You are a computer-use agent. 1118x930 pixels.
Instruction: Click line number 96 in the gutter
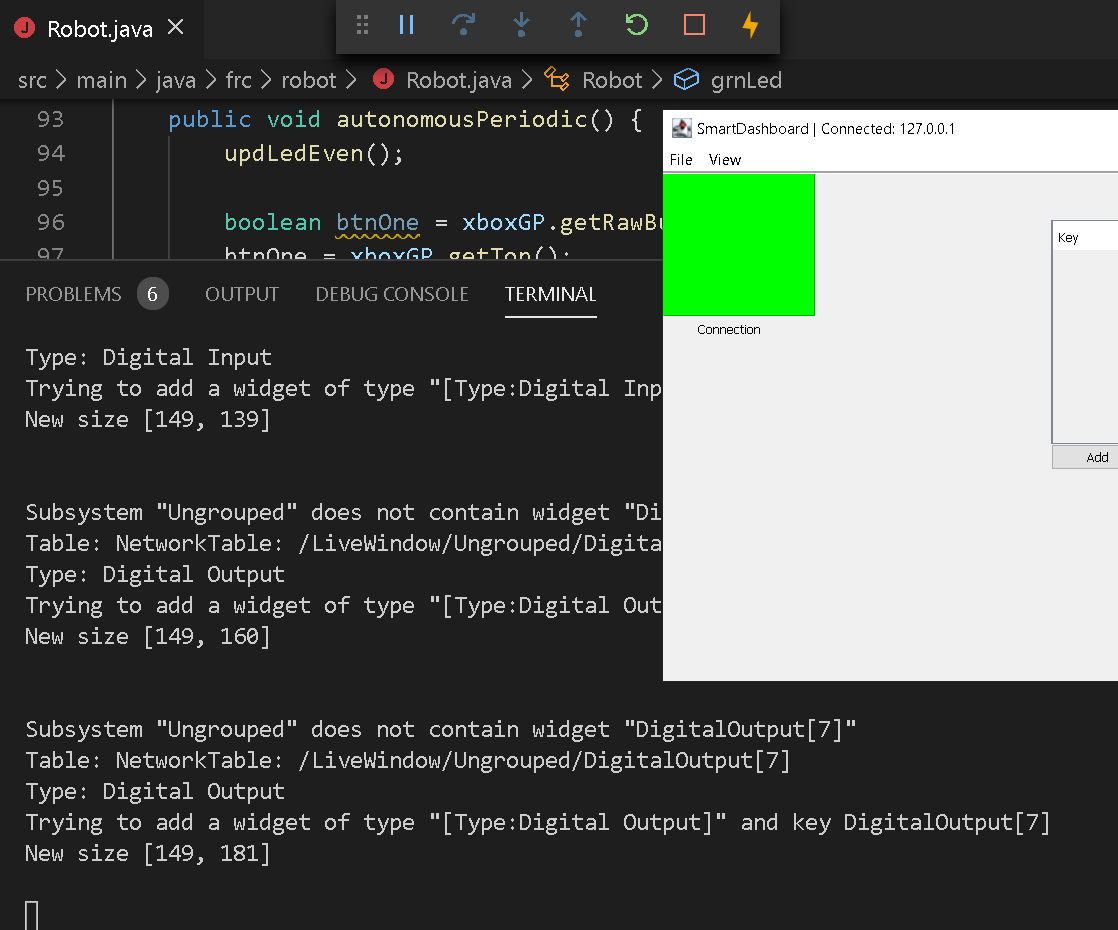pos(51,223)
